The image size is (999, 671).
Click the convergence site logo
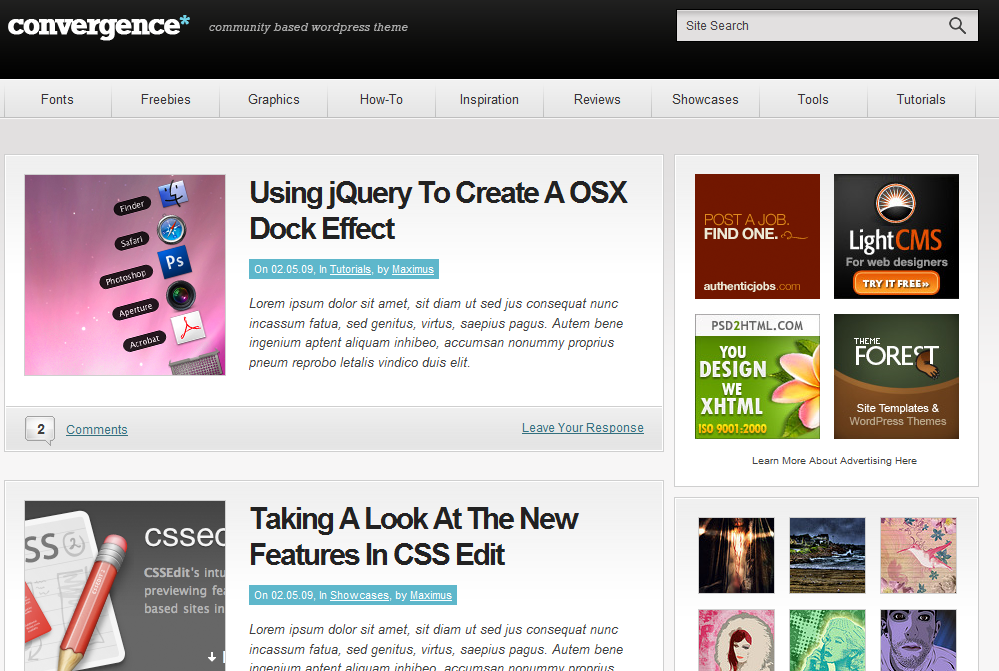(x=99, y=26)
